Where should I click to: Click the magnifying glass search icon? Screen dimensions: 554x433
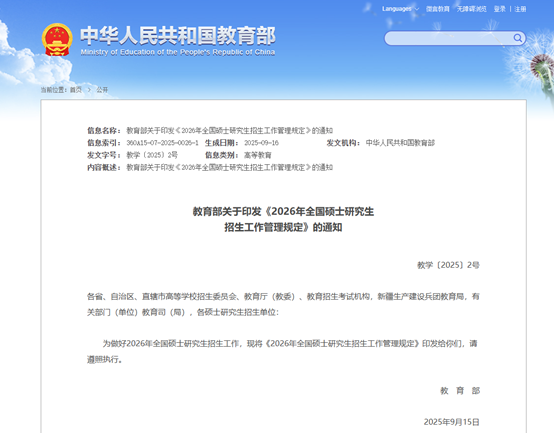(x=518, y=38)
